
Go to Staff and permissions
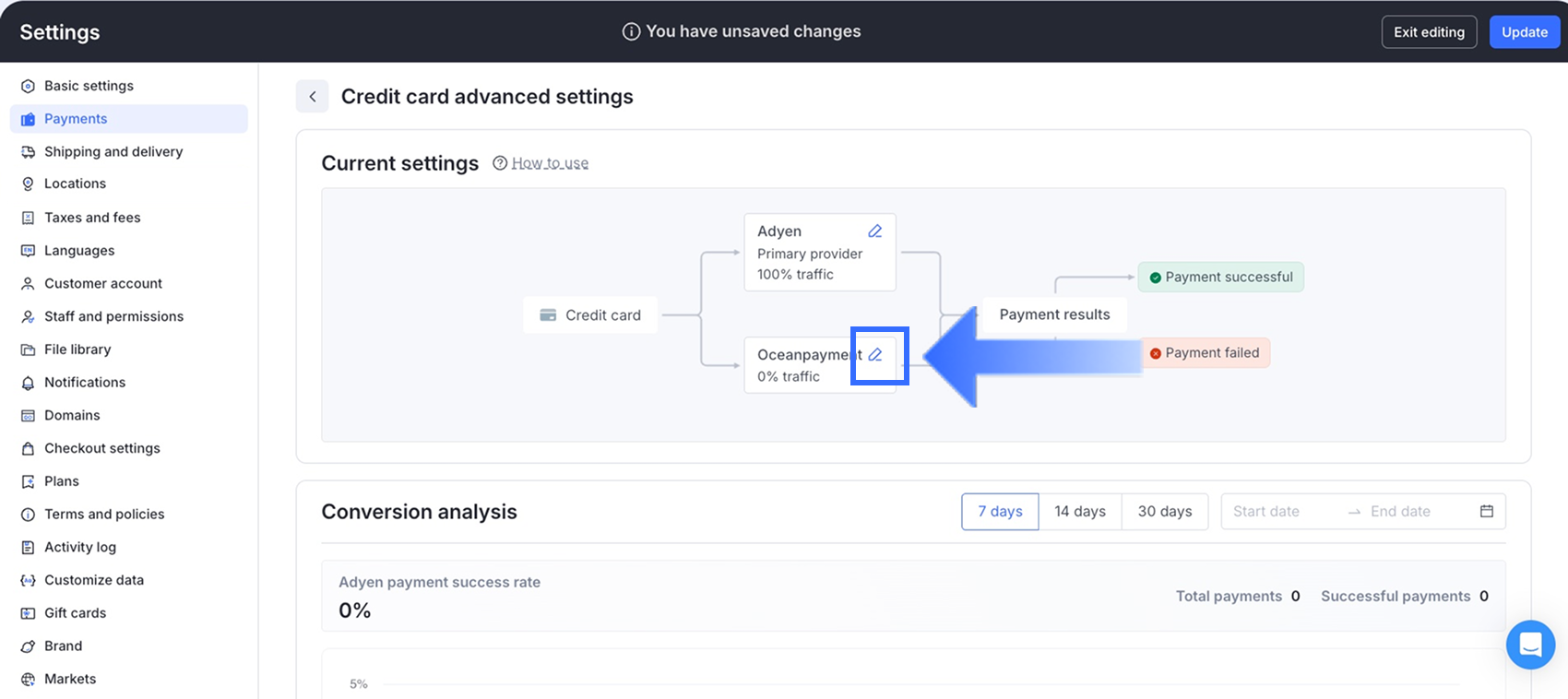point(113,316)
